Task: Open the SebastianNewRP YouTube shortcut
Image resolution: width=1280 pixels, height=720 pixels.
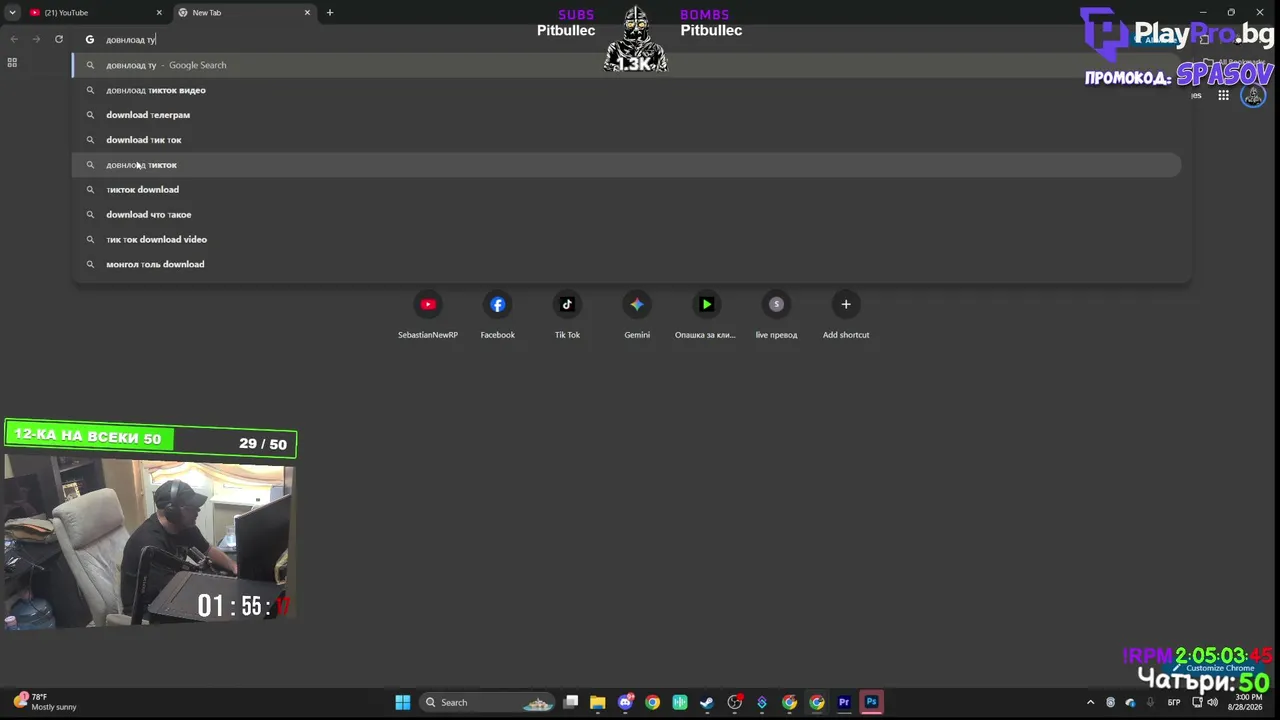Action: tap(428, 315)
